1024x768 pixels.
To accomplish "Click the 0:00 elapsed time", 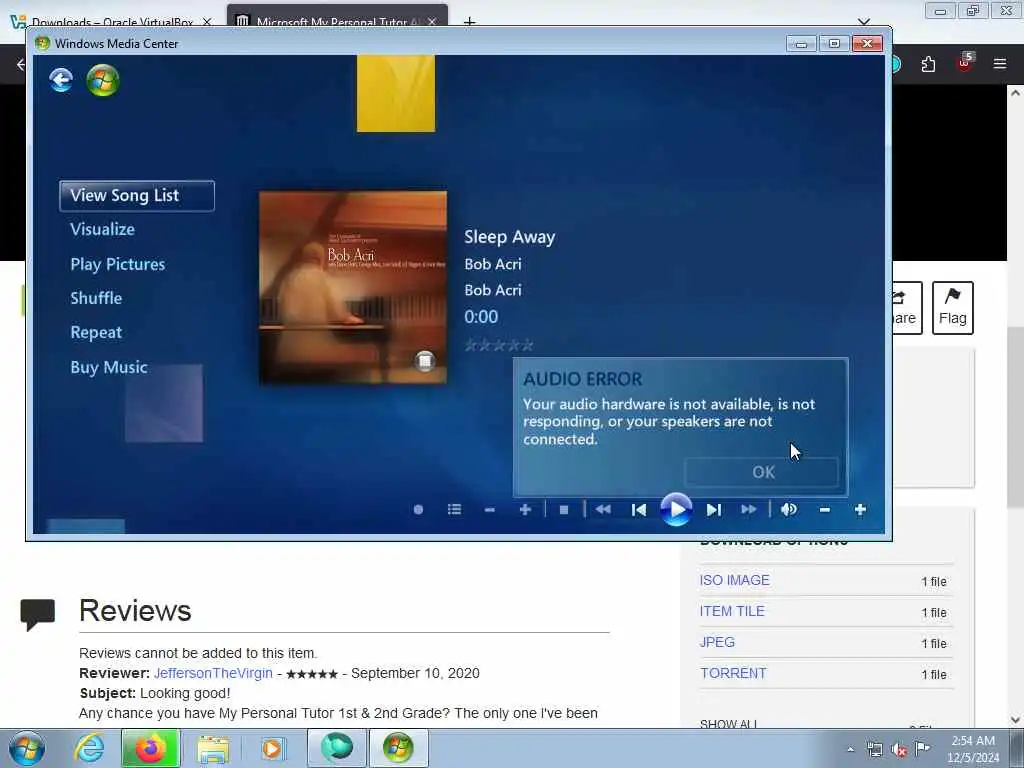I will pos(481,317).
